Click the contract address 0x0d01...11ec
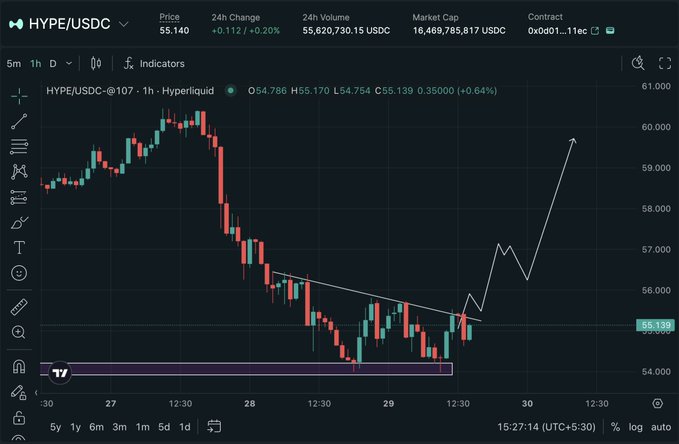 (x=557, y=31)
